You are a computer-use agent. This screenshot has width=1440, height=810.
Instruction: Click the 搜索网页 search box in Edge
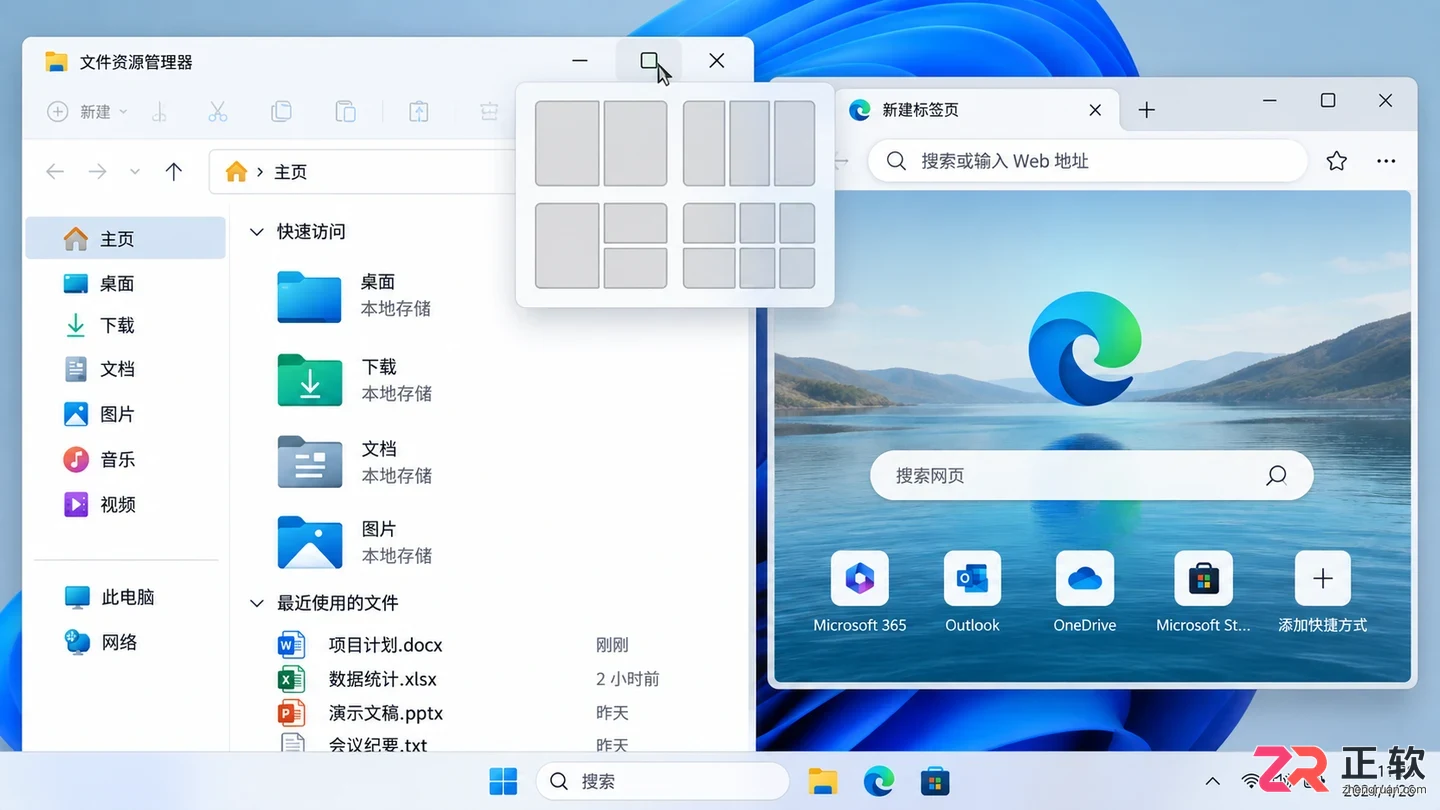pyautogui.click(x=1091, y=476)
